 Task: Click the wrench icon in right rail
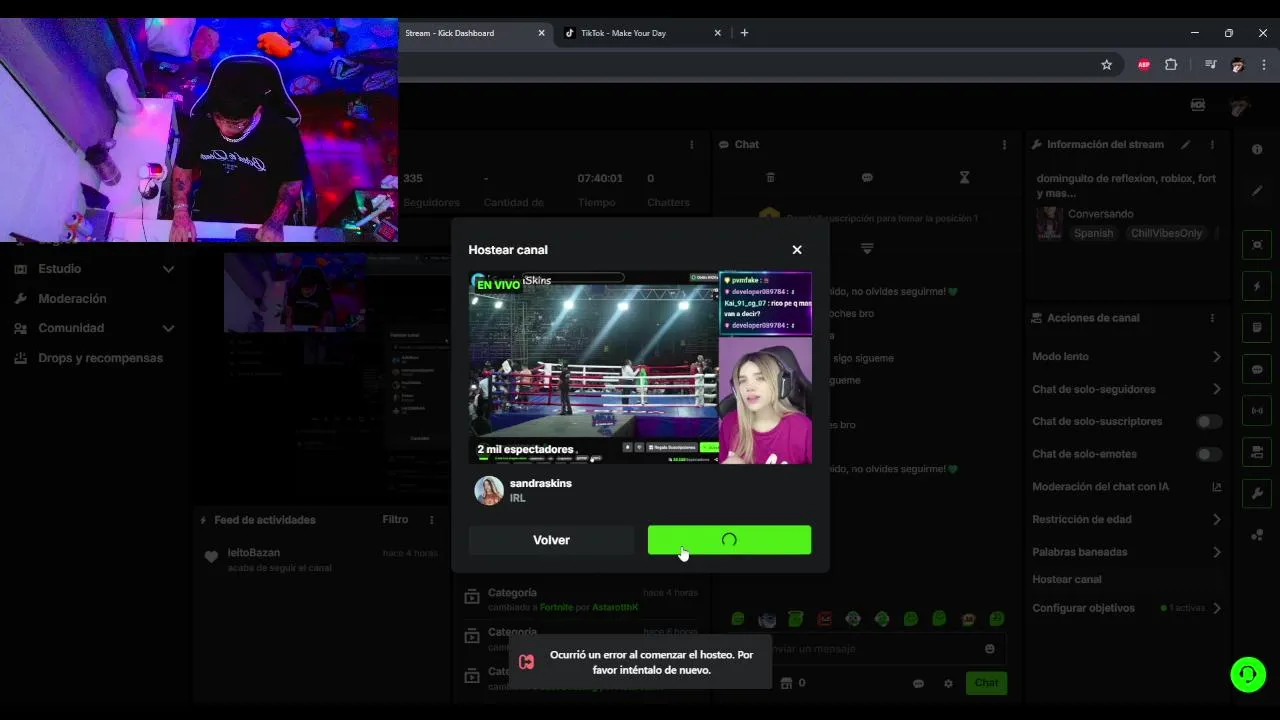click(1257, 493)
